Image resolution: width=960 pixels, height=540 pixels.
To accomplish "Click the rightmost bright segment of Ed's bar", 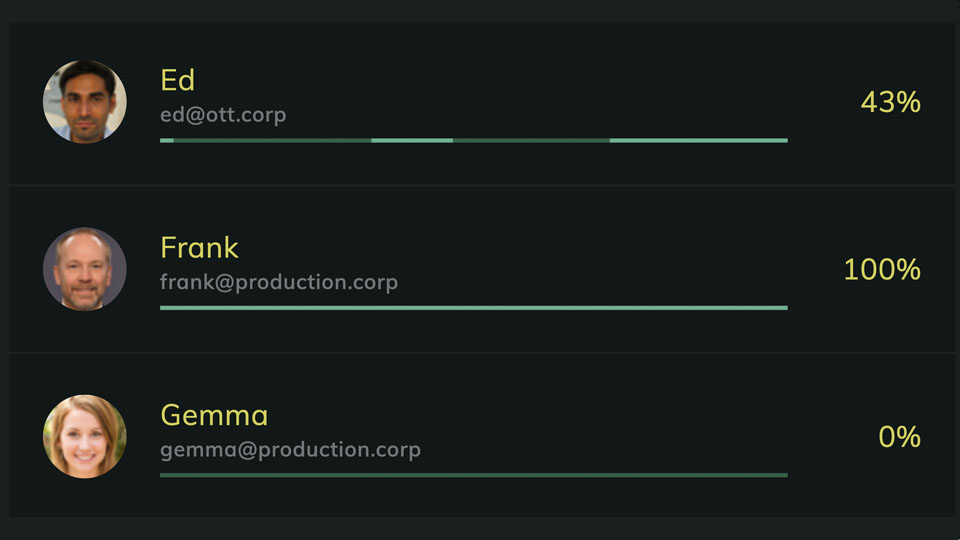I will (698, 141).
